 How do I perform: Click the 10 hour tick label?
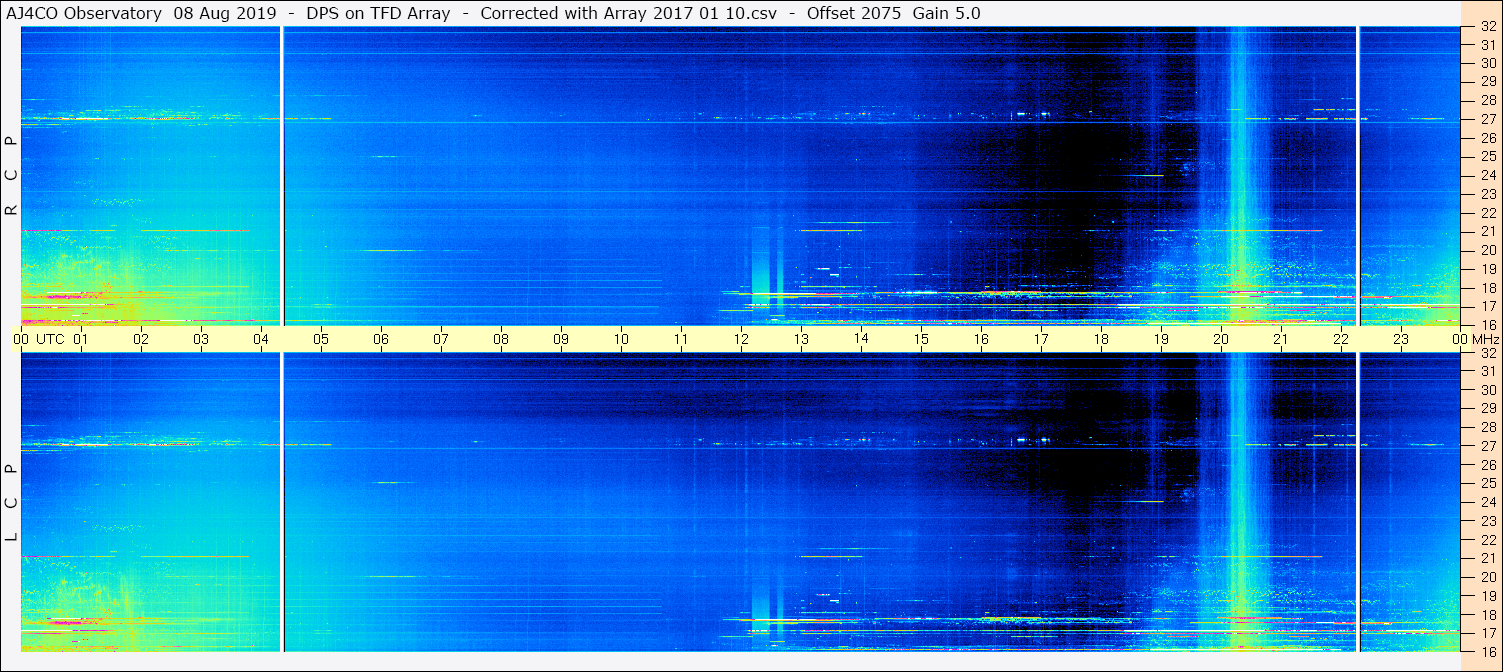click(x=621, y=339)
